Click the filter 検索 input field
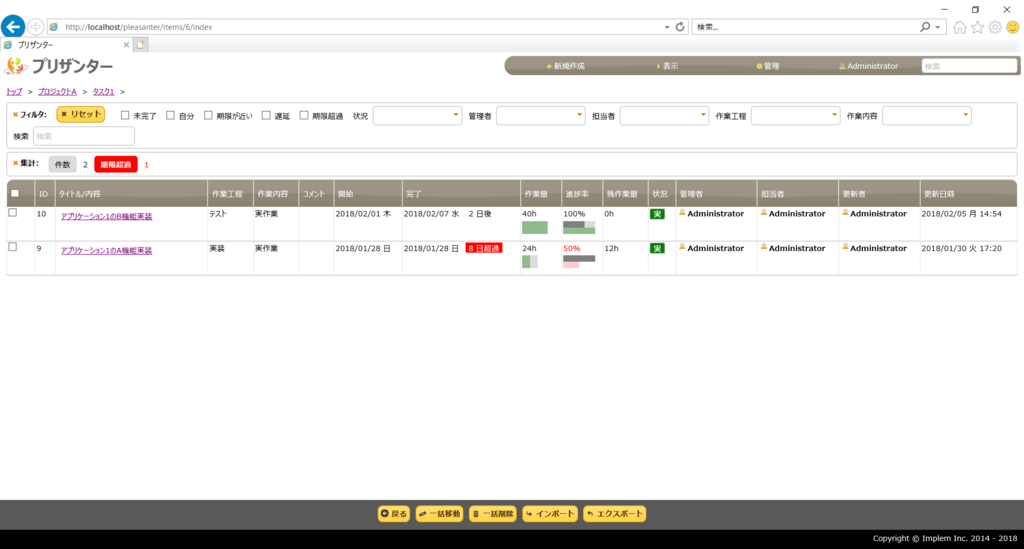Image resolution: width=1024 pixels, height=549 pixels. tap(84, 136)
